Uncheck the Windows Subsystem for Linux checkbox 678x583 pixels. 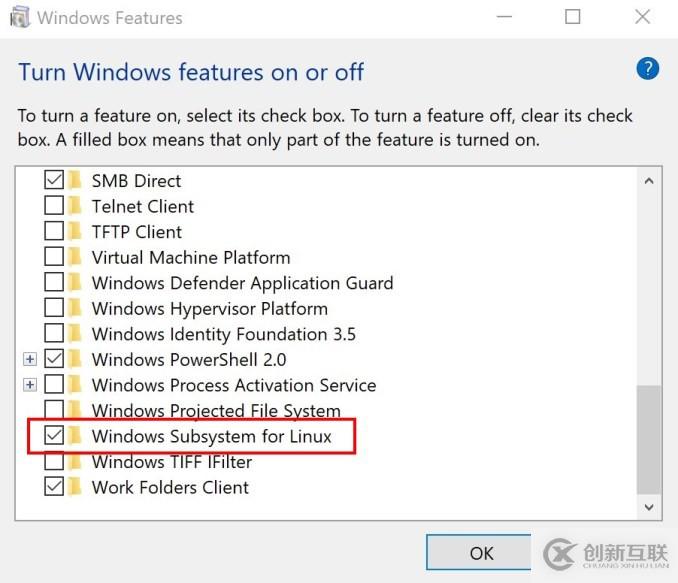pyautogui.click(x=54, y=436)
